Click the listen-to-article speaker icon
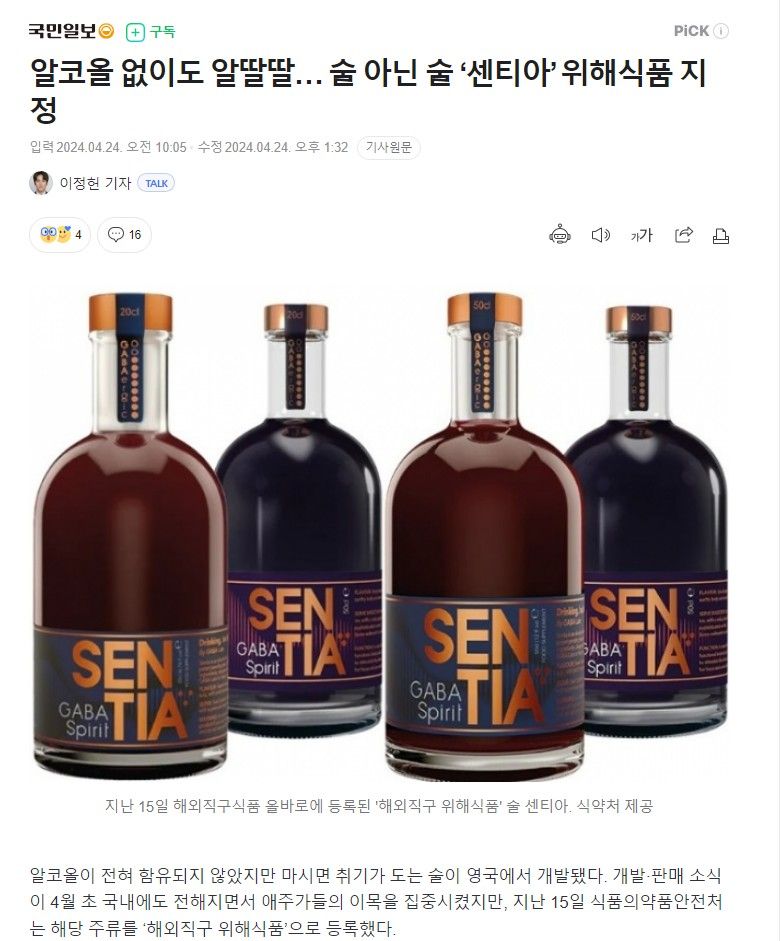Screen dimensions: 780x941 [601, 235]
